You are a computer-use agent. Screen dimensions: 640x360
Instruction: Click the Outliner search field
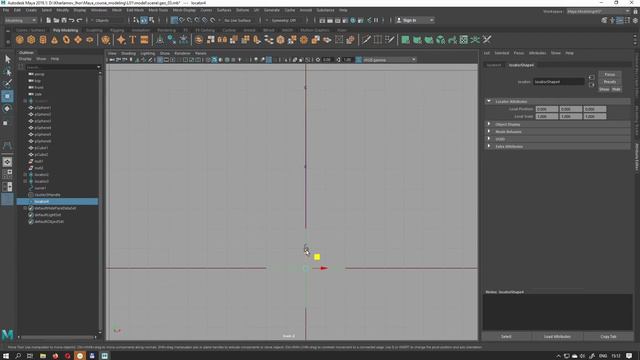(62, 67)
